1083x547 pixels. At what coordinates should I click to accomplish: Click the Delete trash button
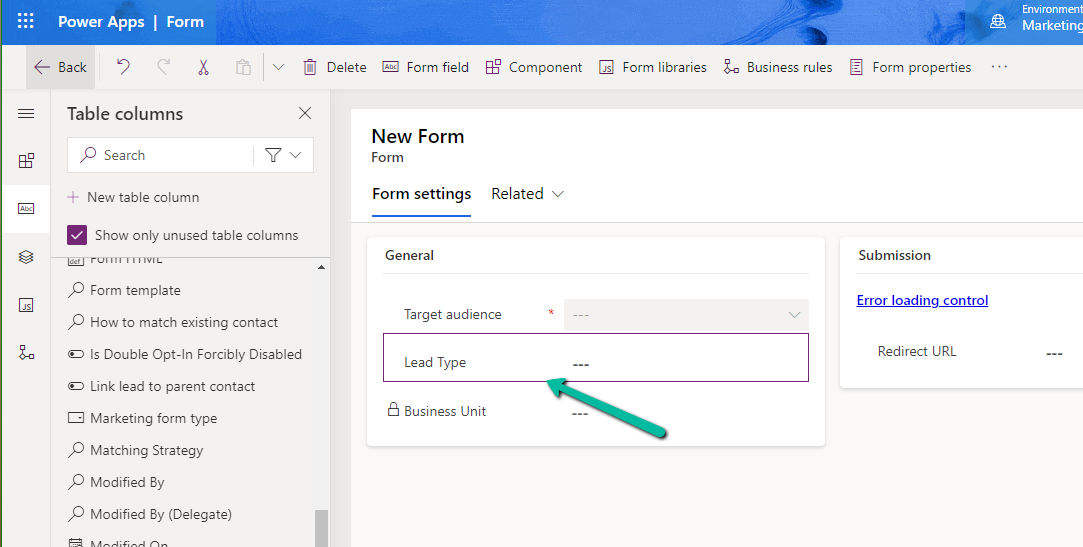tap(335, 67)
